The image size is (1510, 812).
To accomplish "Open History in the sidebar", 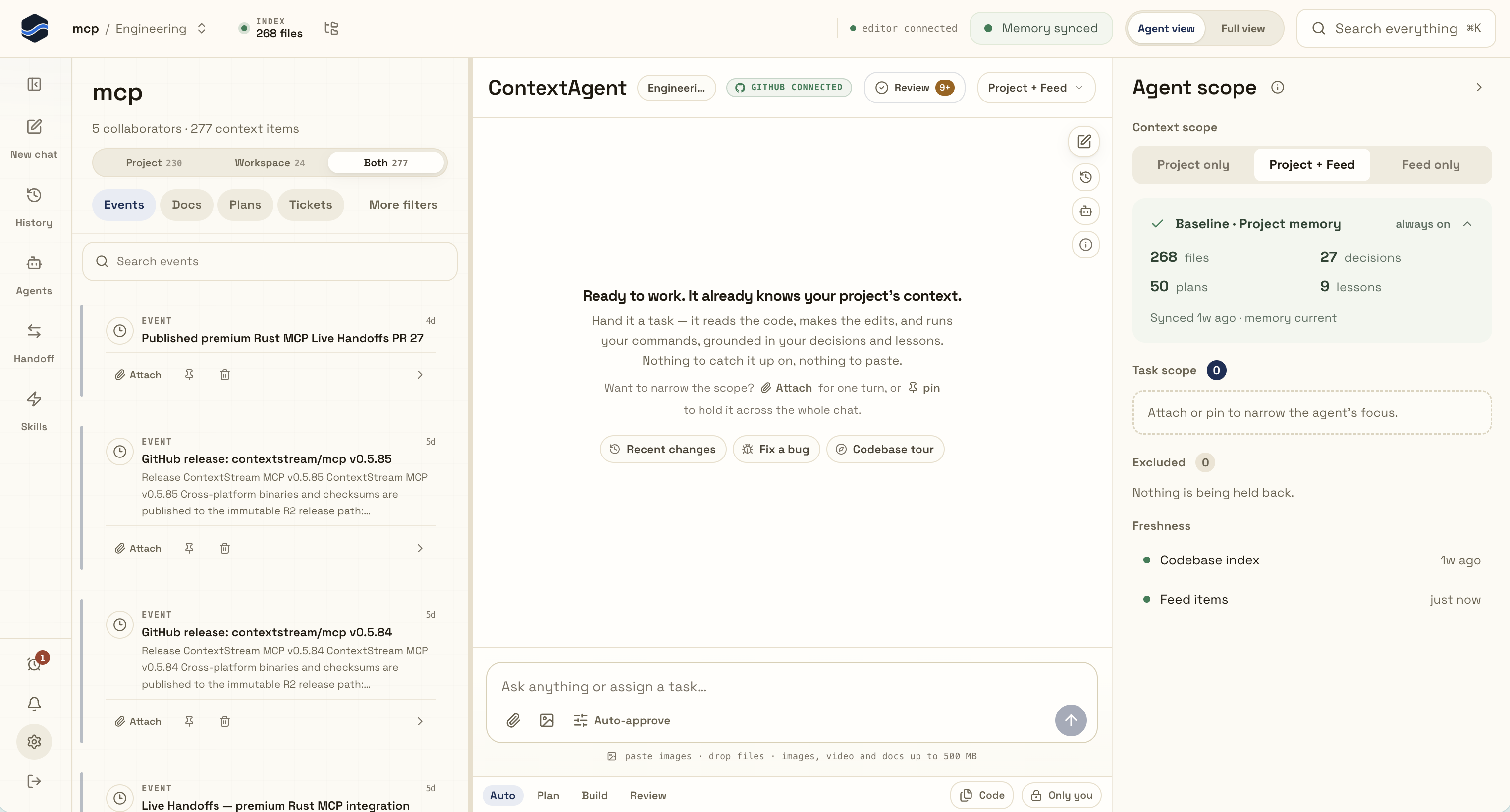I will tap(34, 207).
